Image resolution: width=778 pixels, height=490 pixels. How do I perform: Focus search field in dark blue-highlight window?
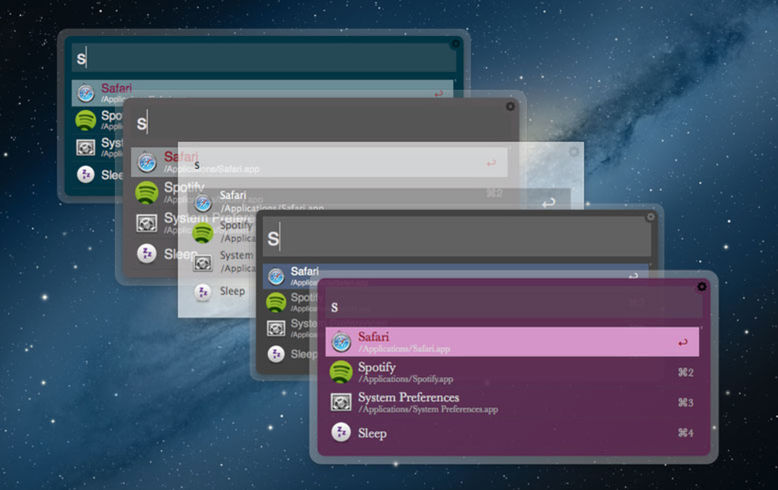pos(456,238)
